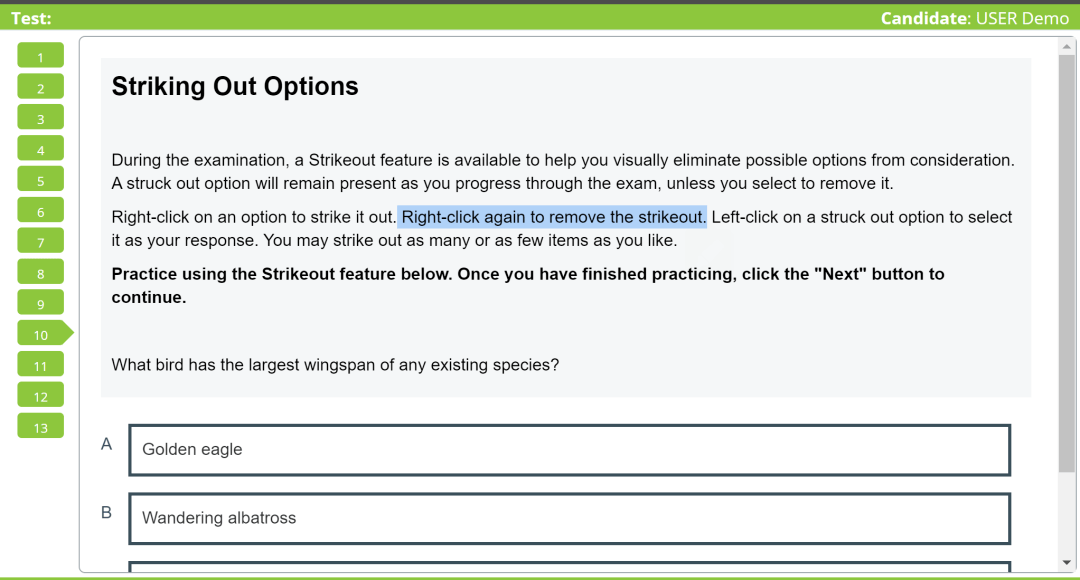
Task: Choose answer option Golden eagle
Action: [570, 450]
